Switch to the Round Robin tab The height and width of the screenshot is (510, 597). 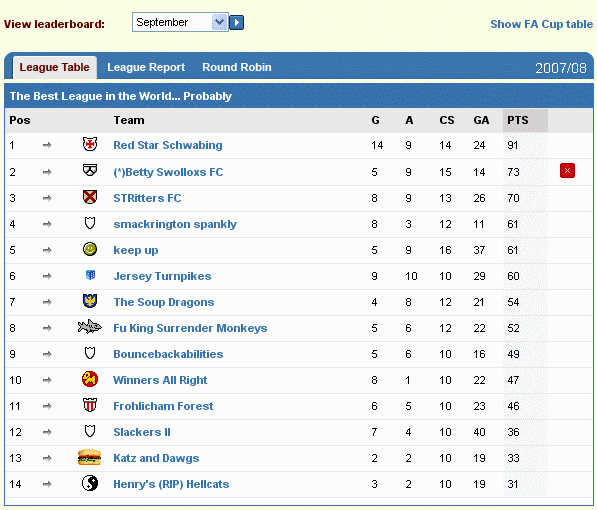pyautogui.click(x=237, y=67)
